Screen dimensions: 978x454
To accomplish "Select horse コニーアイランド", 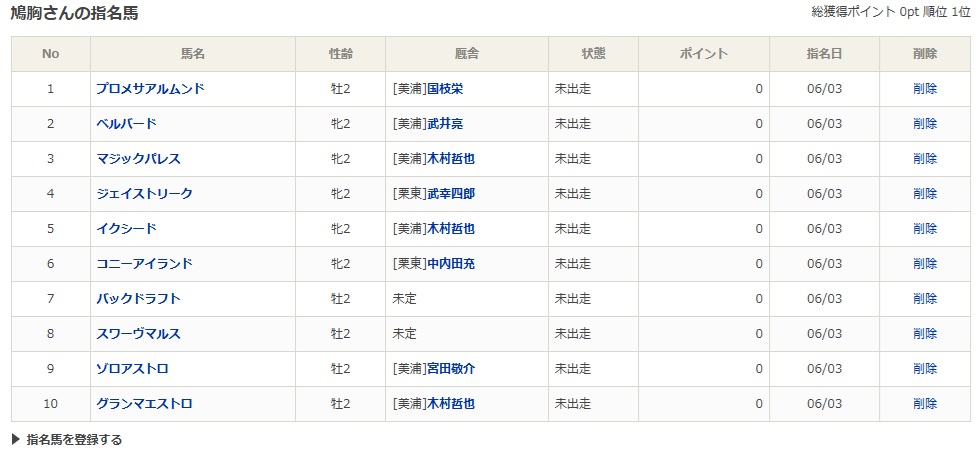I will (144, 264).
